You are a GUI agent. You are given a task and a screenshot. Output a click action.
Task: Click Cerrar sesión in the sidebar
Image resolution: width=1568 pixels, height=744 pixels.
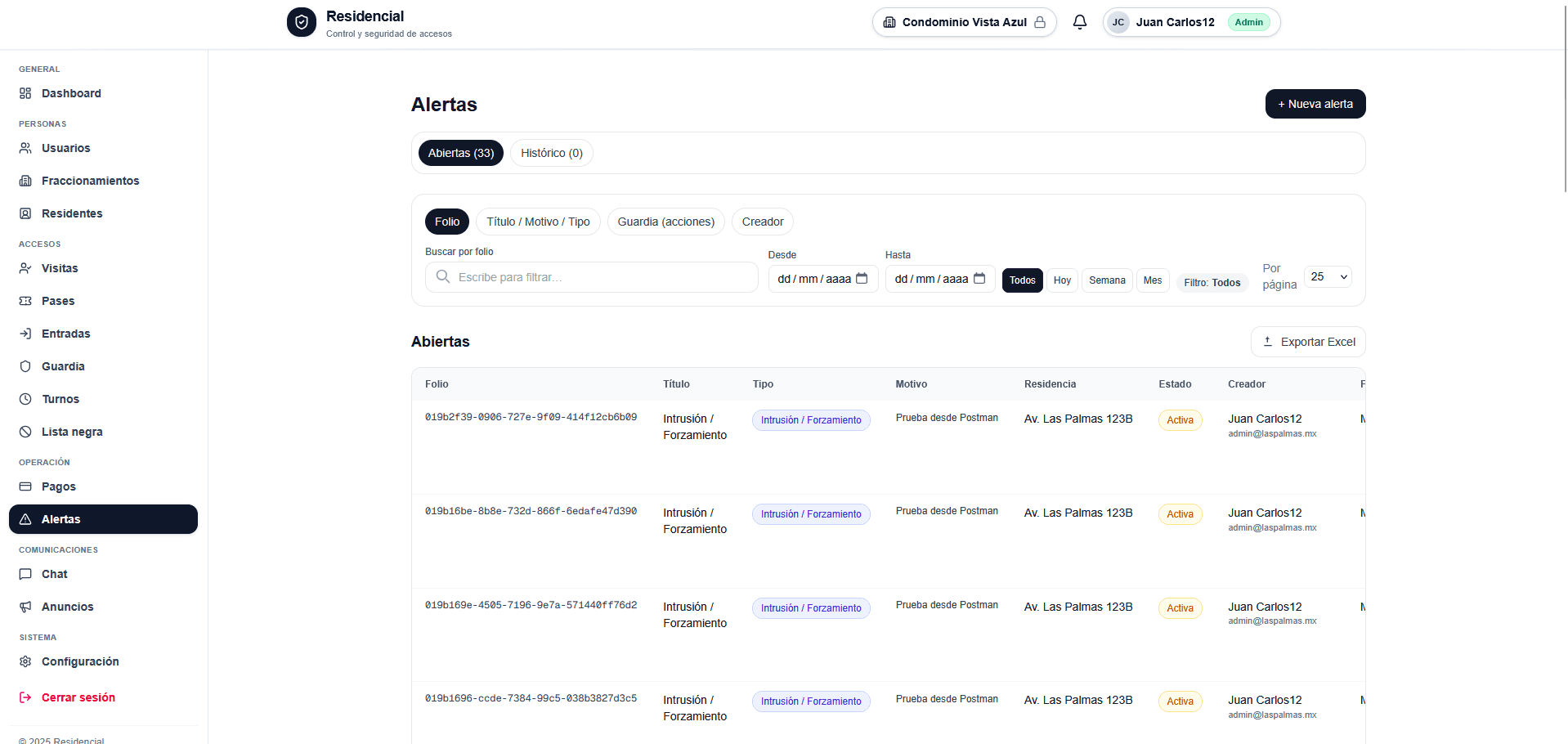(78, 697)
